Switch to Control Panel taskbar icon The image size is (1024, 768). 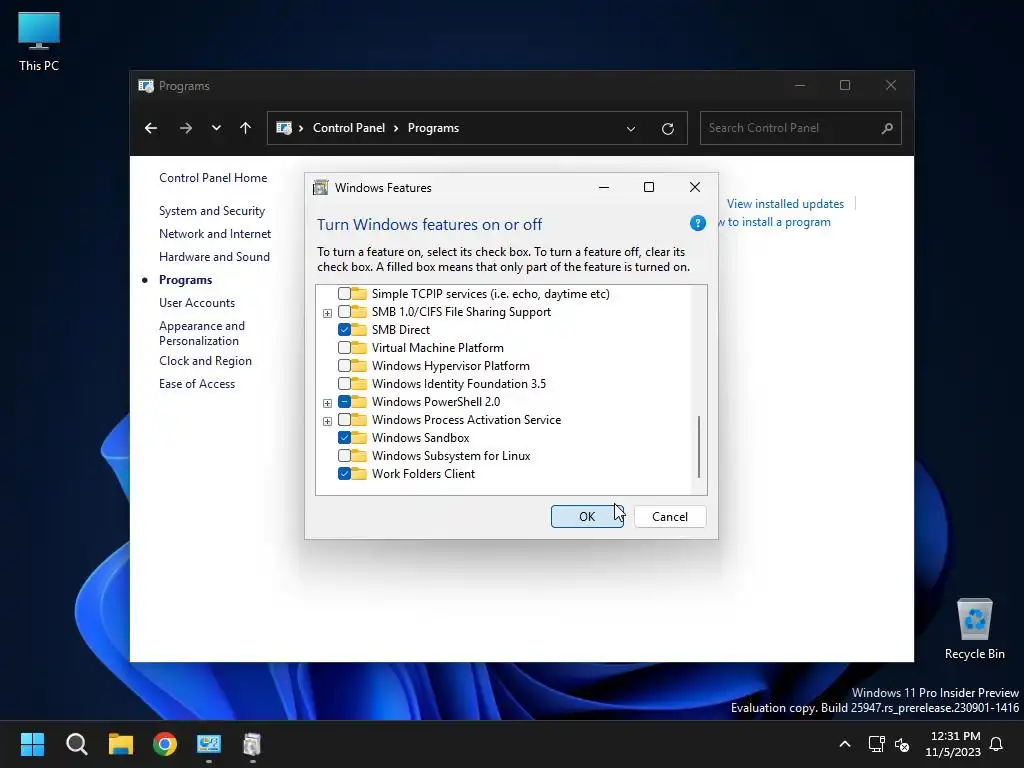click(209, 744)
